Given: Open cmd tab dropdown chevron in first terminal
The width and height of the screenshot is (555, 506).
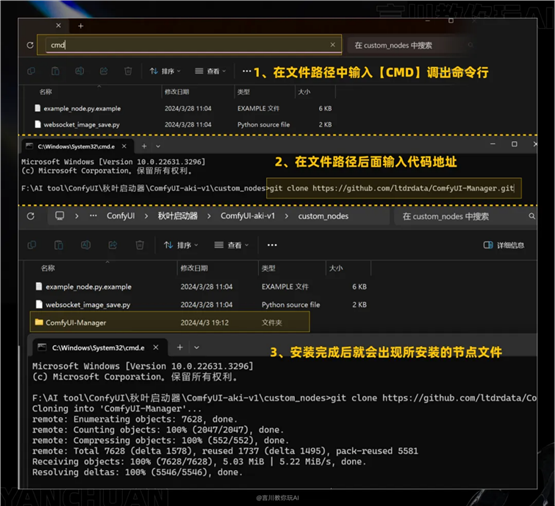Looking at the screenshot, I should click(158, 146).
